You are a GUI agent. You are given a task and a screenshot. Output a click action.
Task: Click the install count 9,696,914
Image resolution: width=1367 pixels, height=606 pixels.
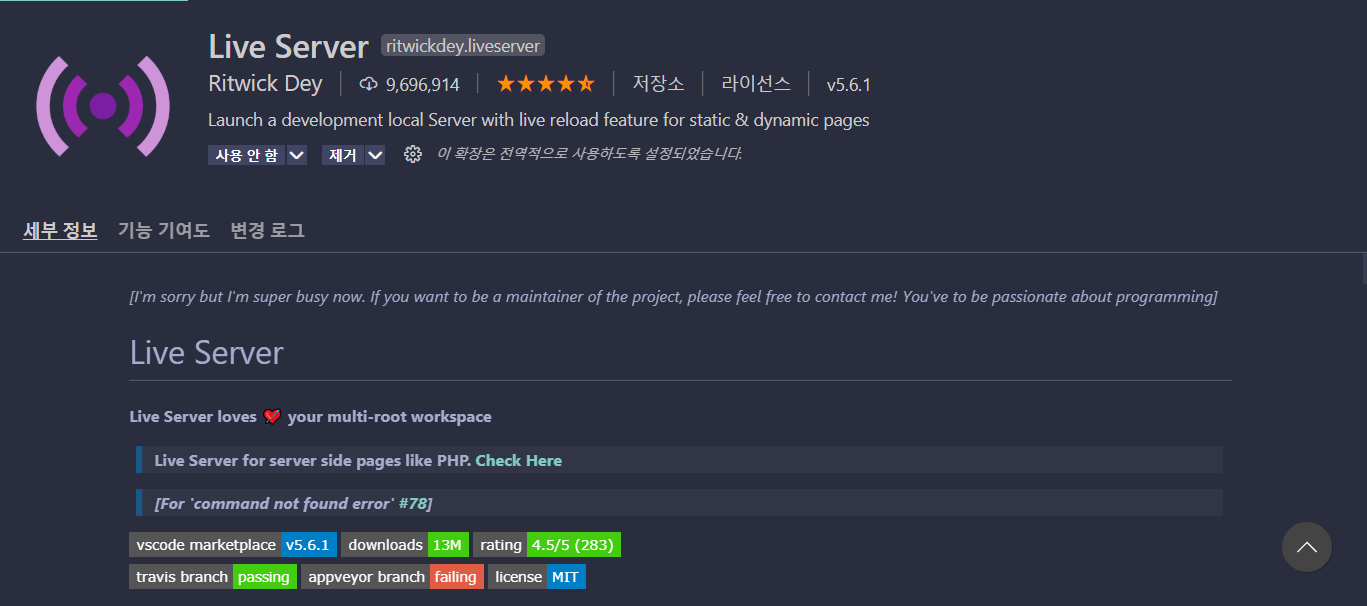423,85
